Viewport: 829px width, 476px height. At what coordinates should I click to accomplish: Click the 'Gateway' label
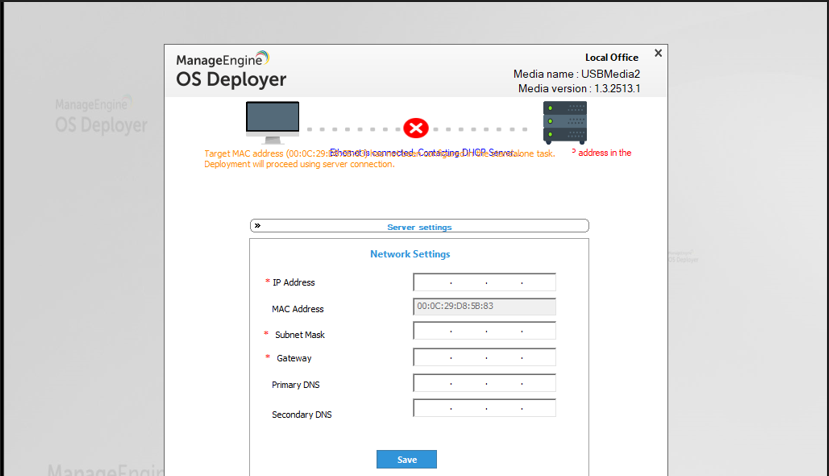point(294,358)
